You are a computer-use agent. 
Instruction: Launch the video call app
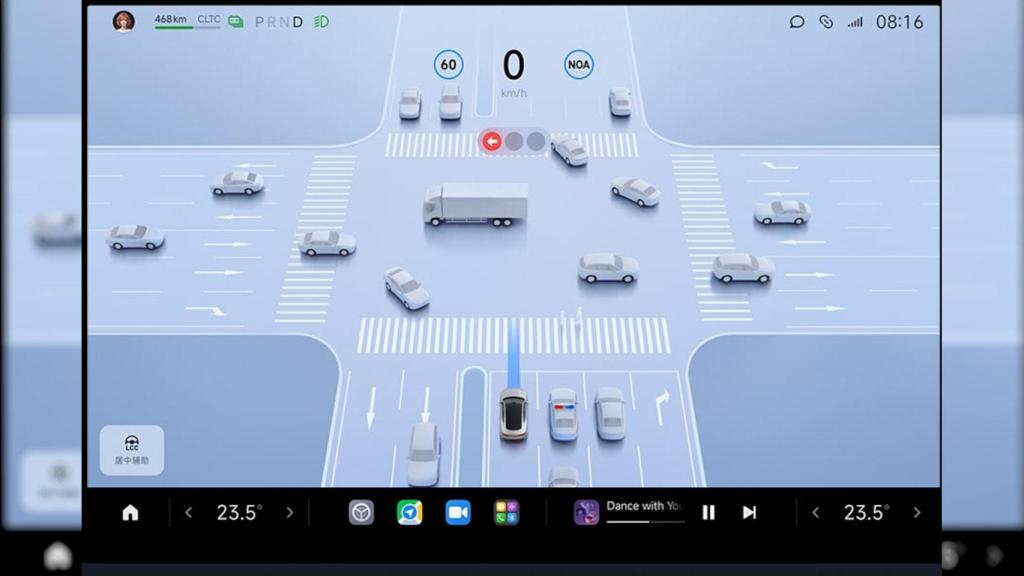pos(458,511)
